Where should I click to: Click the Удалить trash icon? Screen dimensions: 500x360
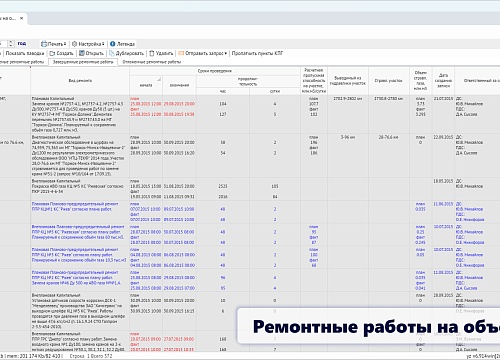(x=152, y=53)
